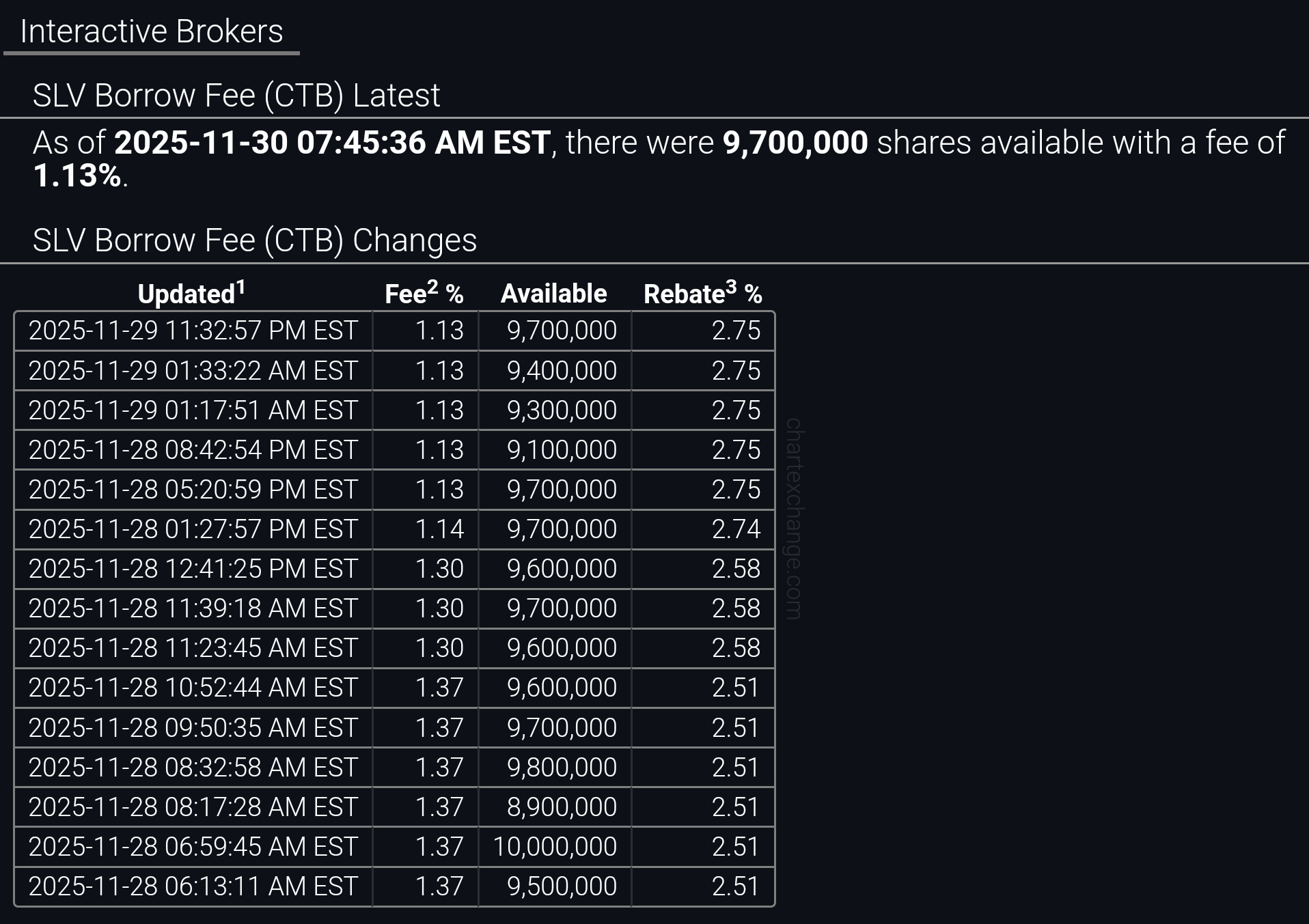
Task: Click the latest timestamp 2025-11-30 07:45:36 AM
Action: coord(332,143)
